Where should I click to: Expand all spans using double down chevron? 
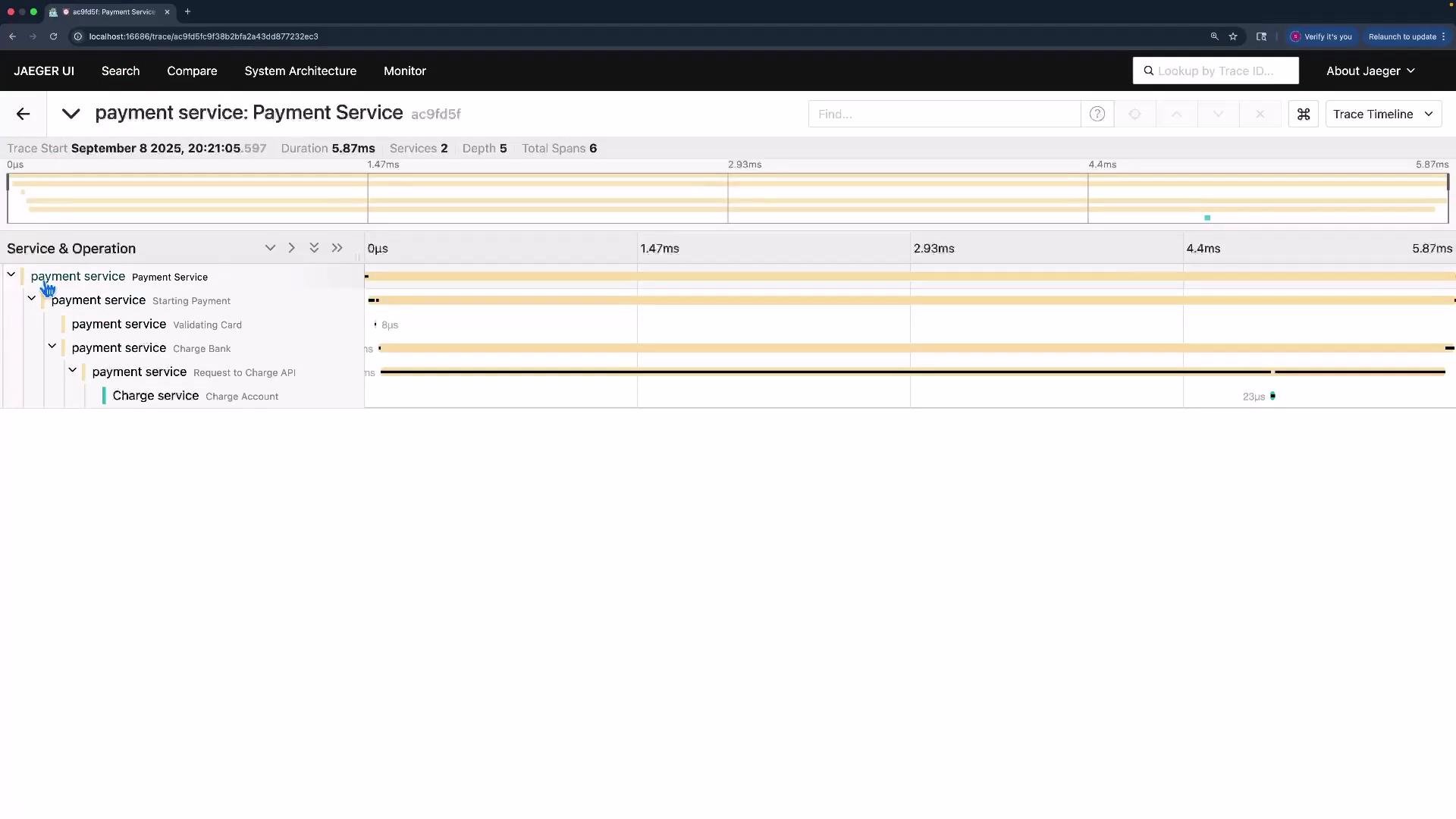click(314, 248)
